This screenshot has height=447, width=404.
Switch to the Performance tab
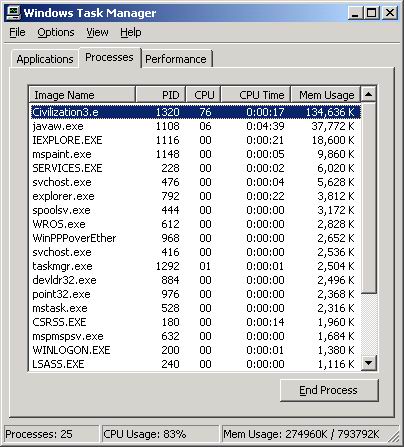click(176, 59)
